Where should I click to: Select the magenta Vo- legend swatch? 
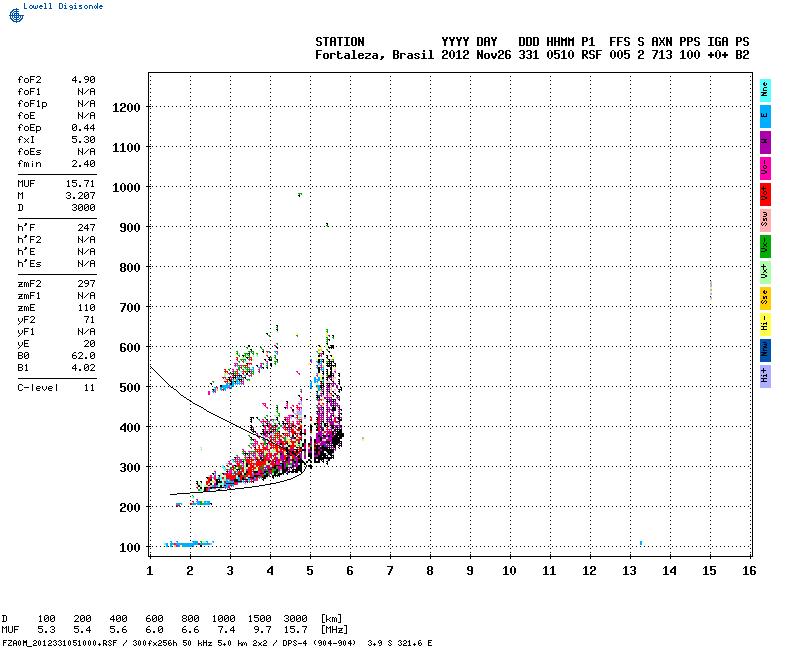765,168
